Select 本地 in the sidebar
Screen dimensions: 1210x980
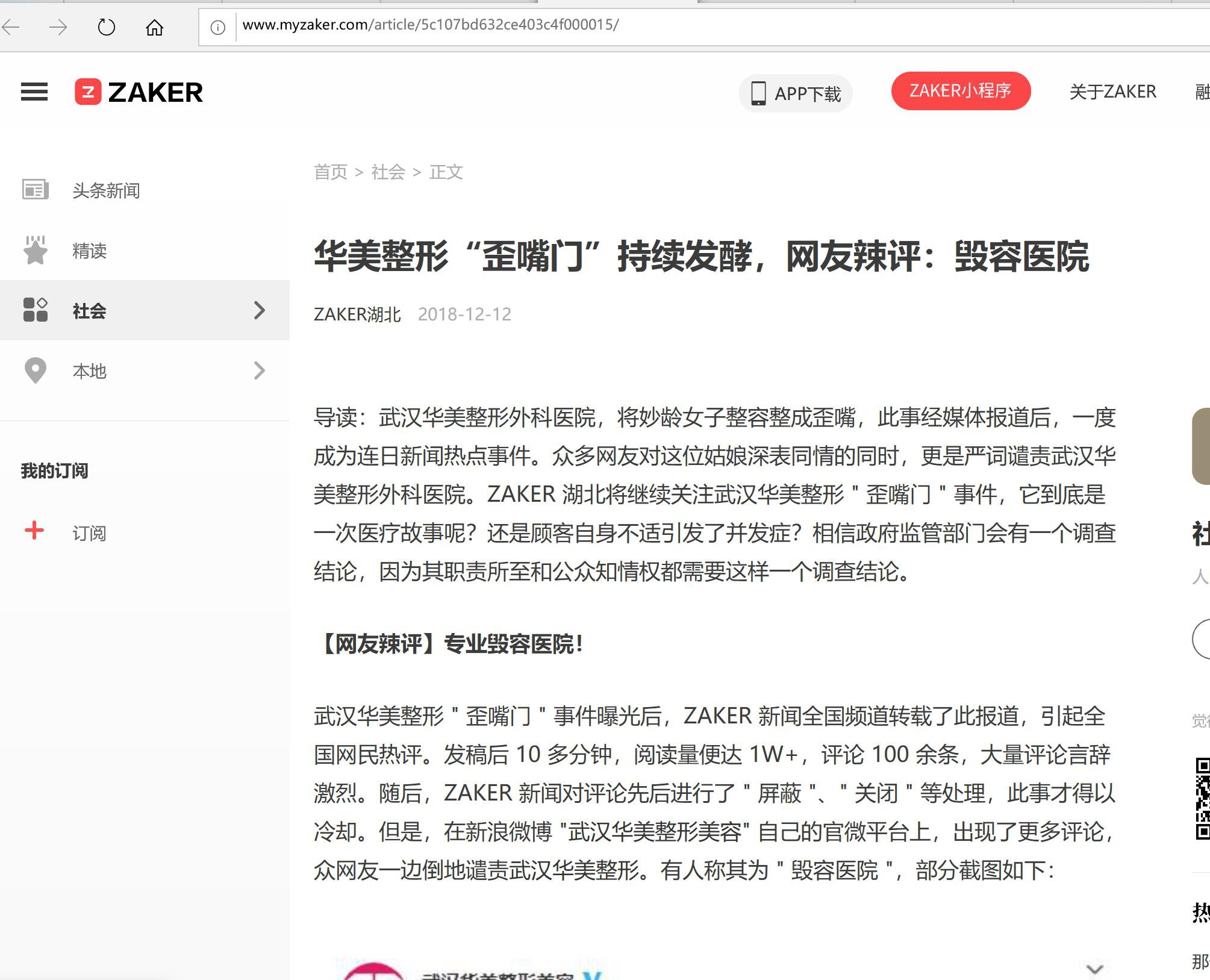pos(145,370)
